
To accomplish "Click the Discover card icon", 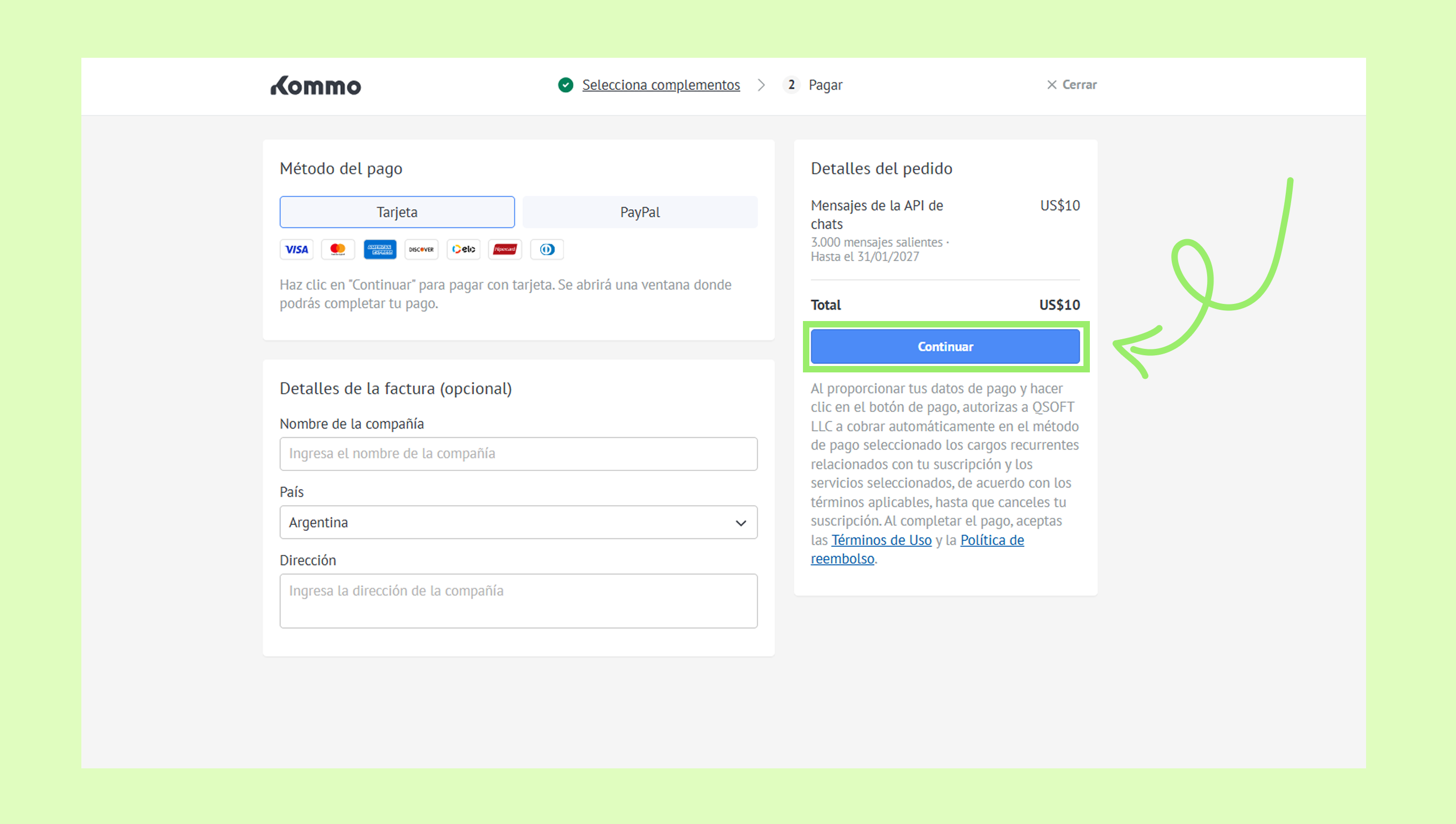I will (x=422, y=249).
